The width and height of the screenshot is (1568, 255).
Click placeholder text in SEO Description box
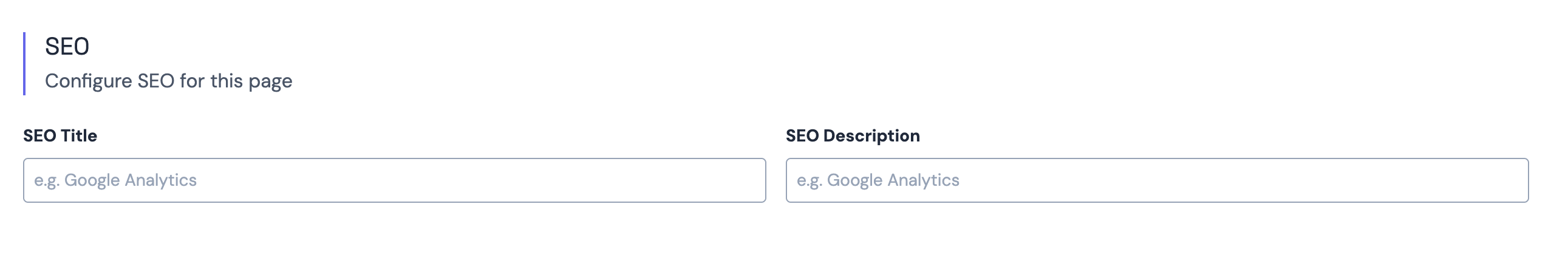click(x=878, y=180)
